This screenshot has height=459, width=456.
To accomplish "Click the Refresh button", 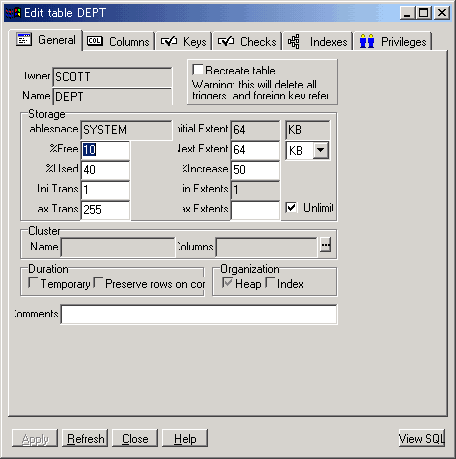I will [x=85, y=438].
